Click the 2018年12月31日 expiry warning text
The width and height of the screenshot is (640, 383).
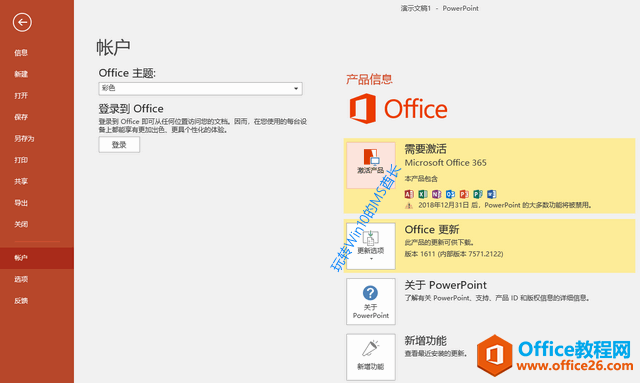pyautogui.click(x=505, y=205)
